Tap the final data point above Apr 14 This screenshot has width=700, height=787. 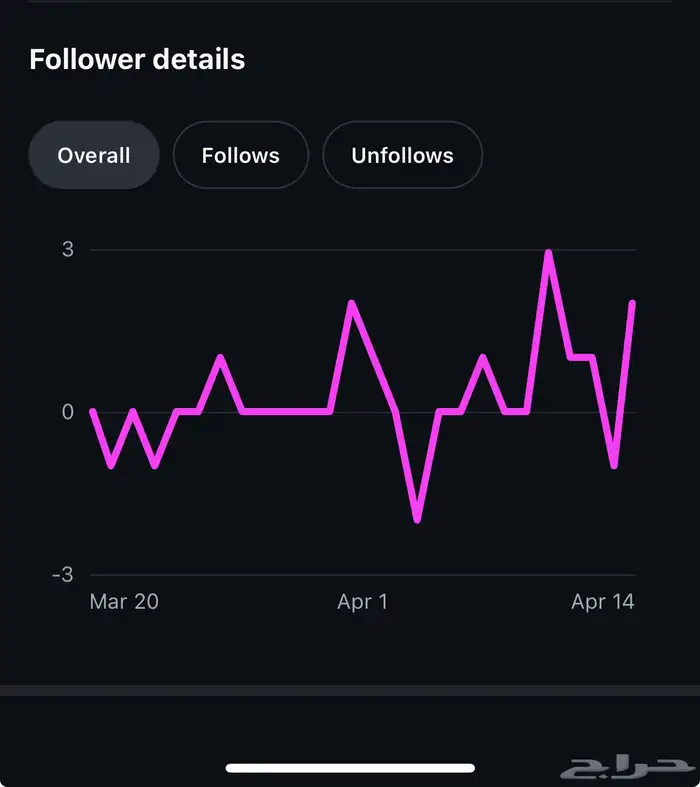click(x=632, y=303)
